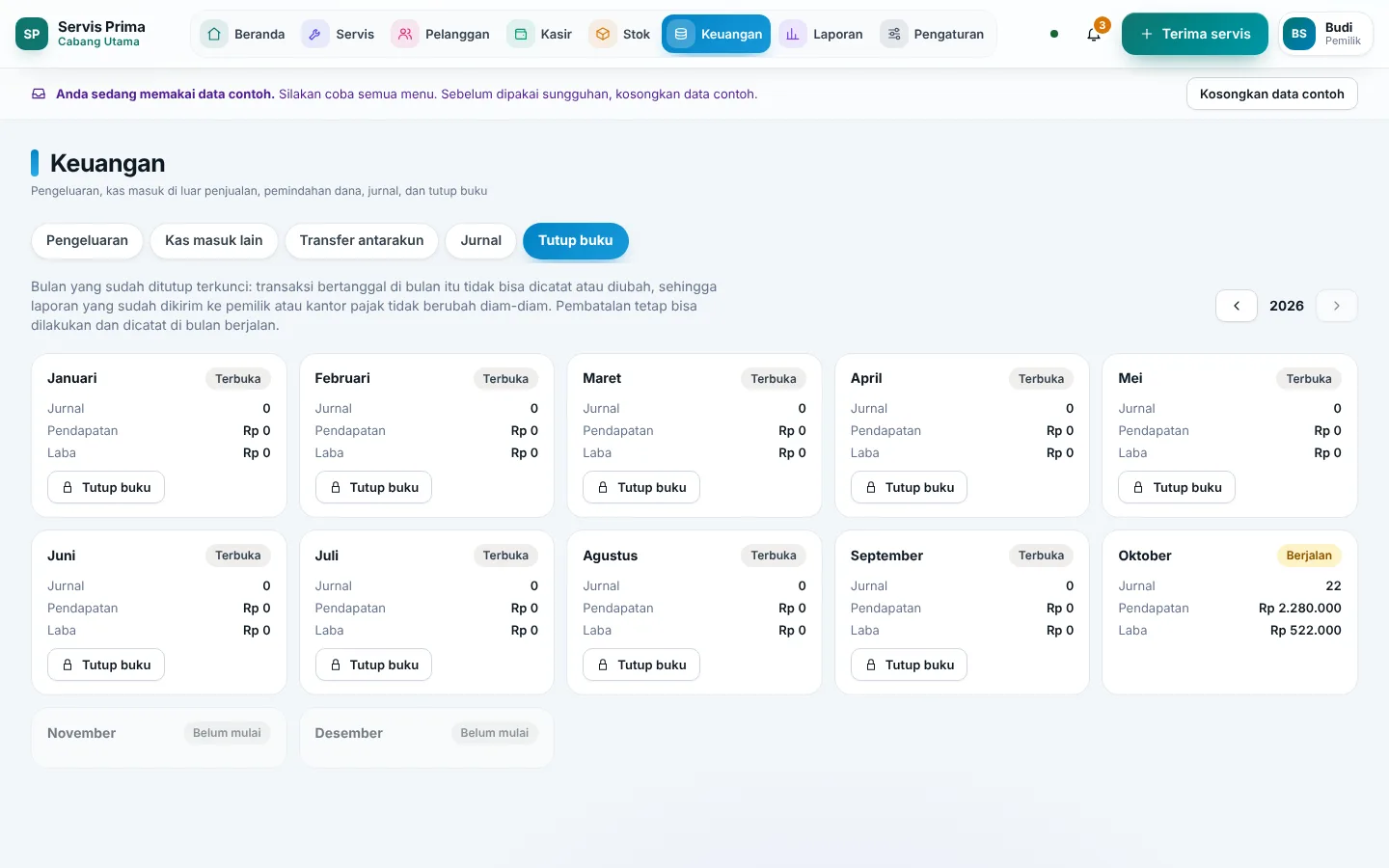Click the Beranda home icon
This screenshot has width=1389, height=868.
click(214, 34)
